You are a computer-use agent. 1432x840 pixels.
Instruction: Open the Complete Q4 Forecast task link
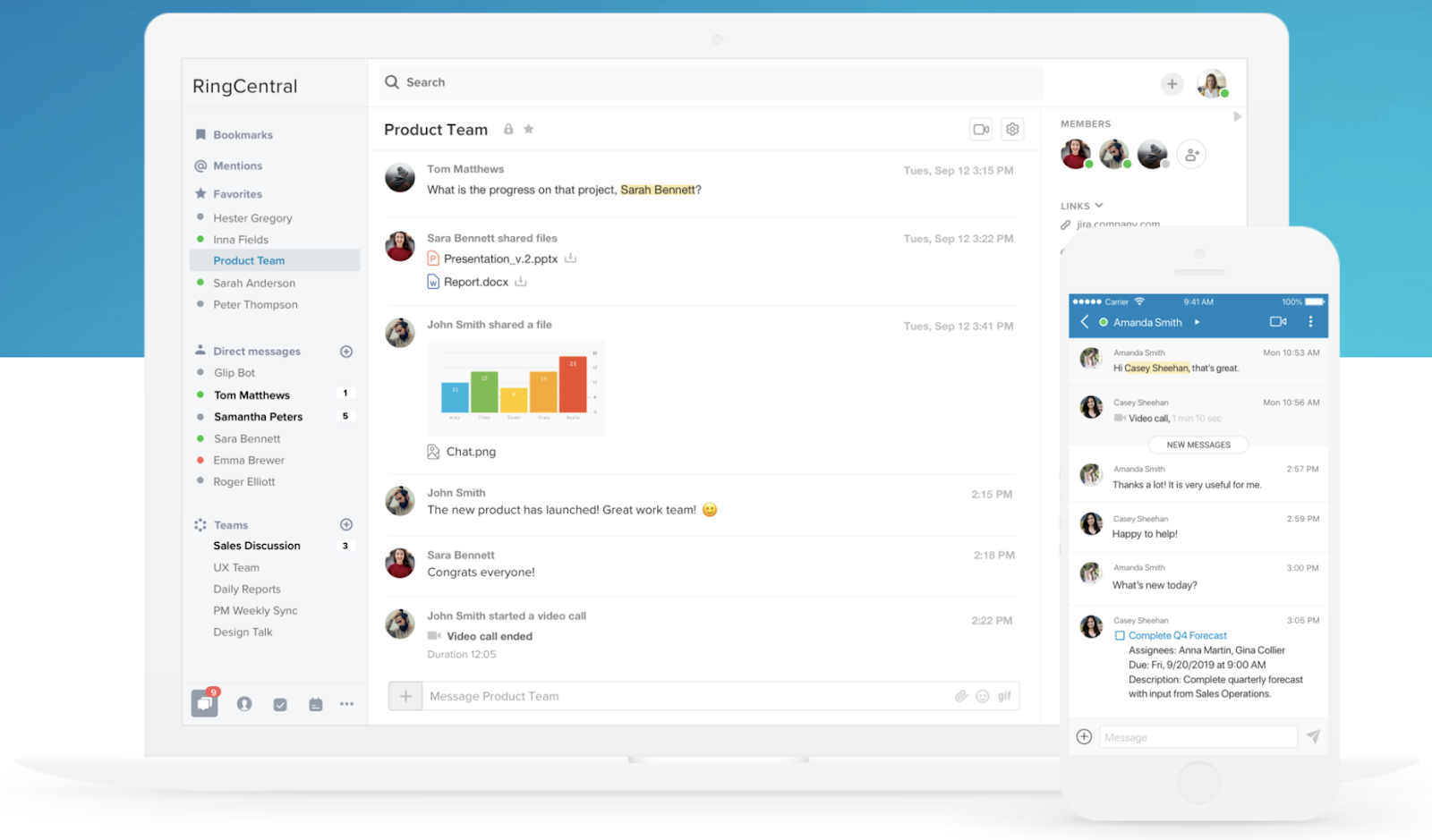1178,636
